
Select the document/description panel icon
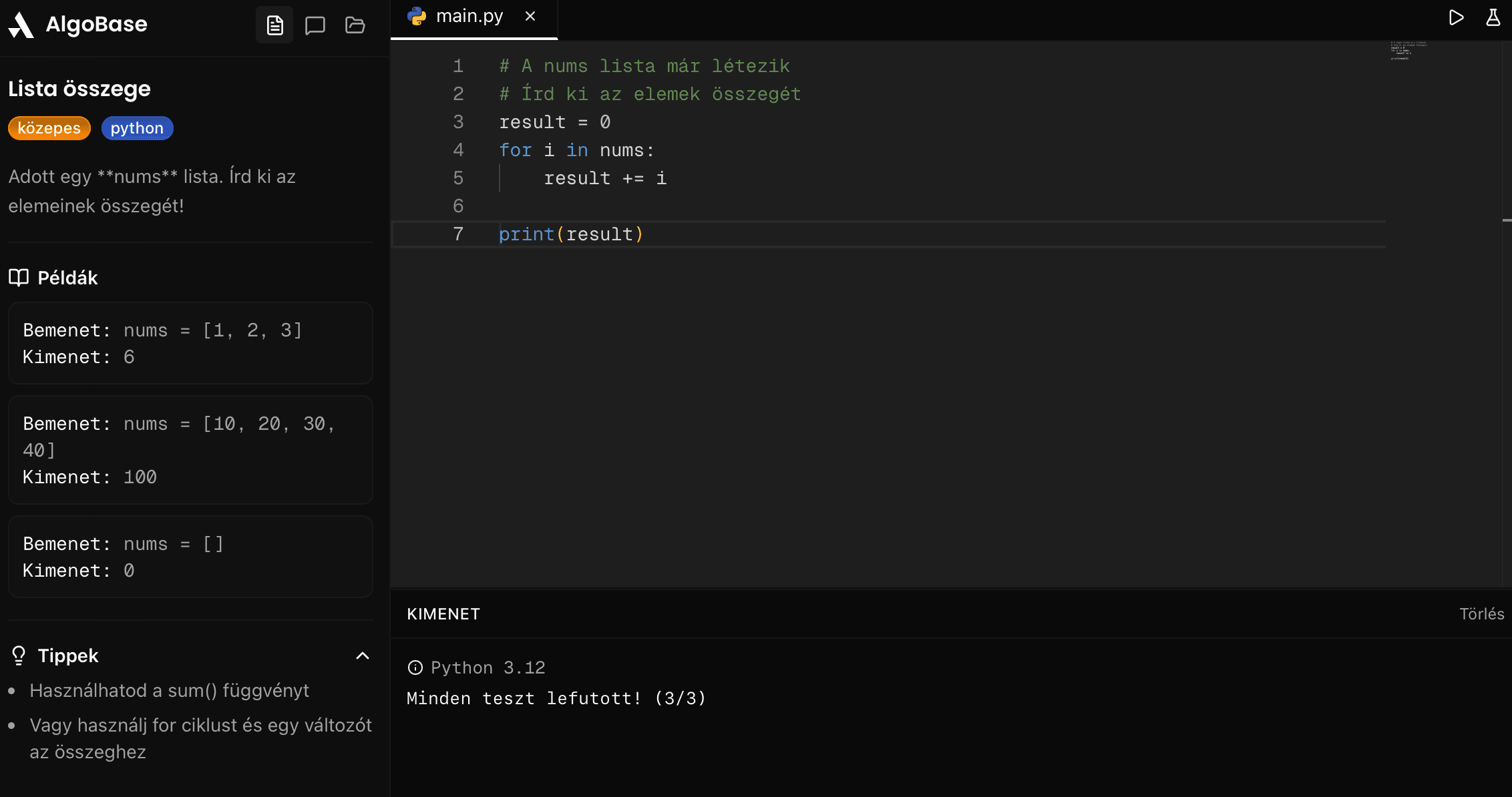click(x=274, y=25)
